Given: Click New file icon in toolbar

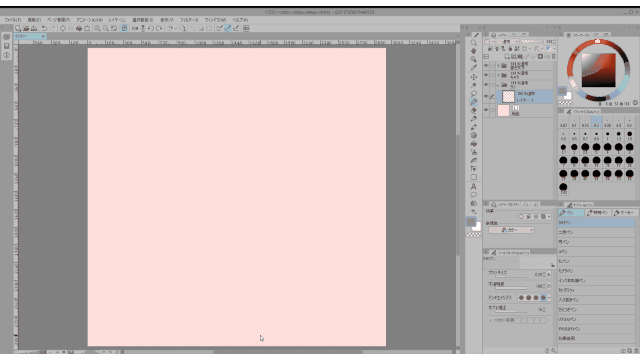Looking at the screenshot, I should [18, 28].
